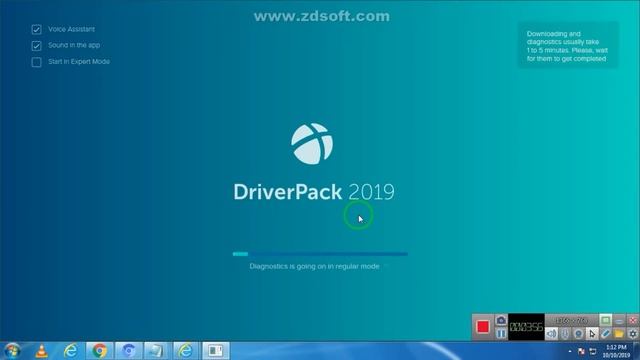Open the notepad taskbar window
Image resolution: width=640 pixels, height=360 pixels.
tap(157, 351)
